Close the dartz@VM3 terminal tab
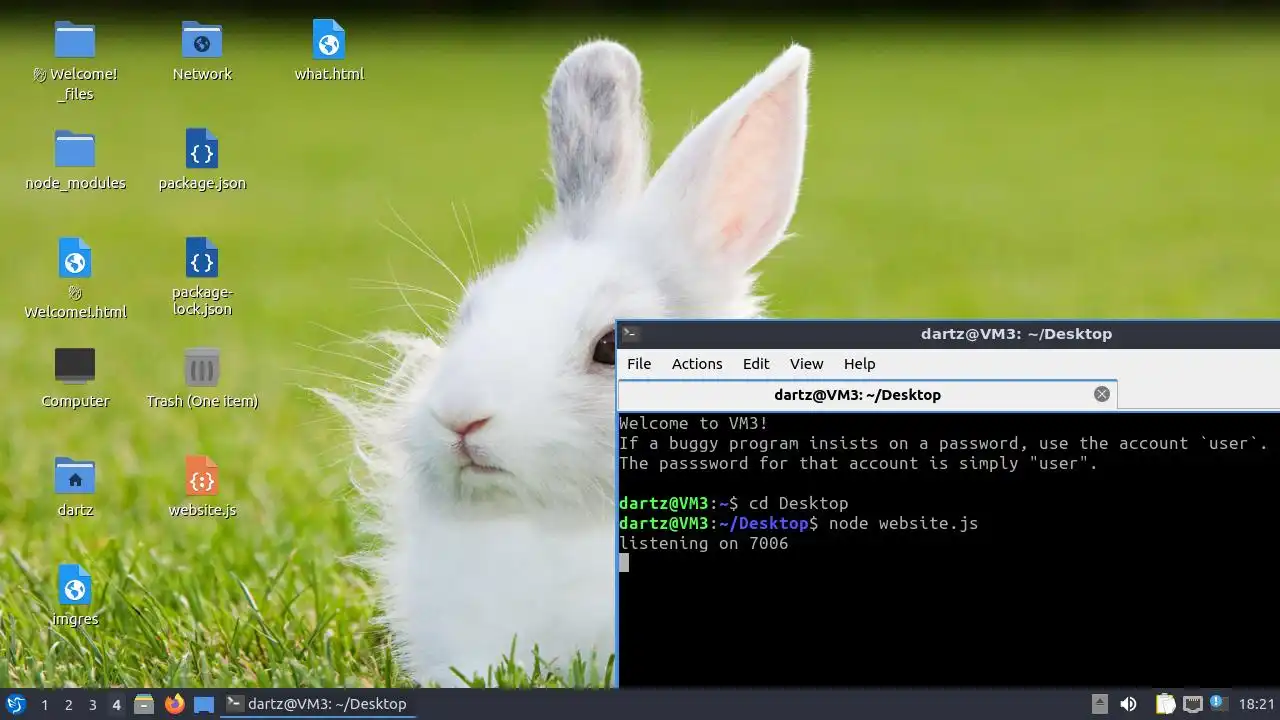 coord(1102,394)
